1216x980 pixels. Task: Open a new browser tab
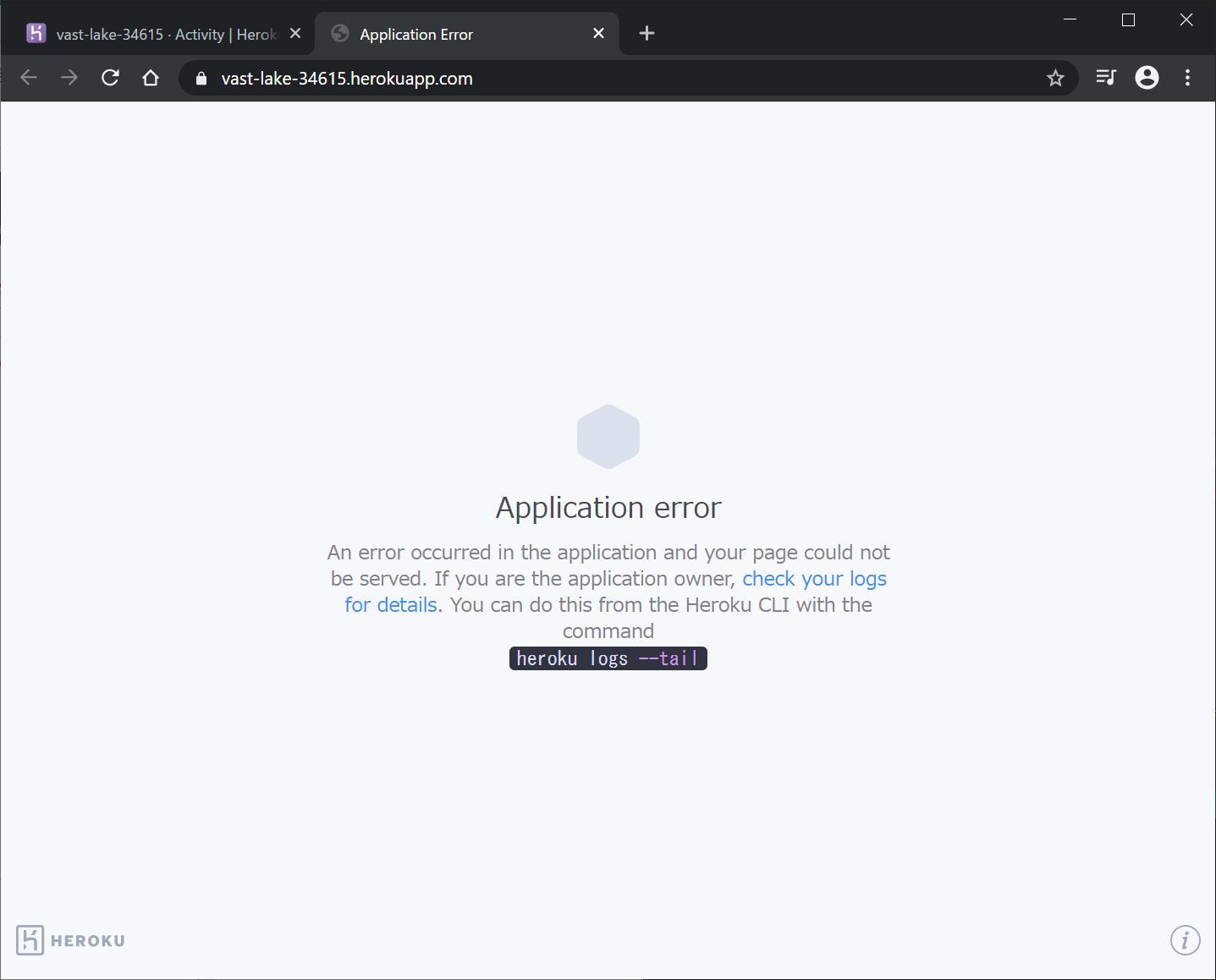coord(647,33)
